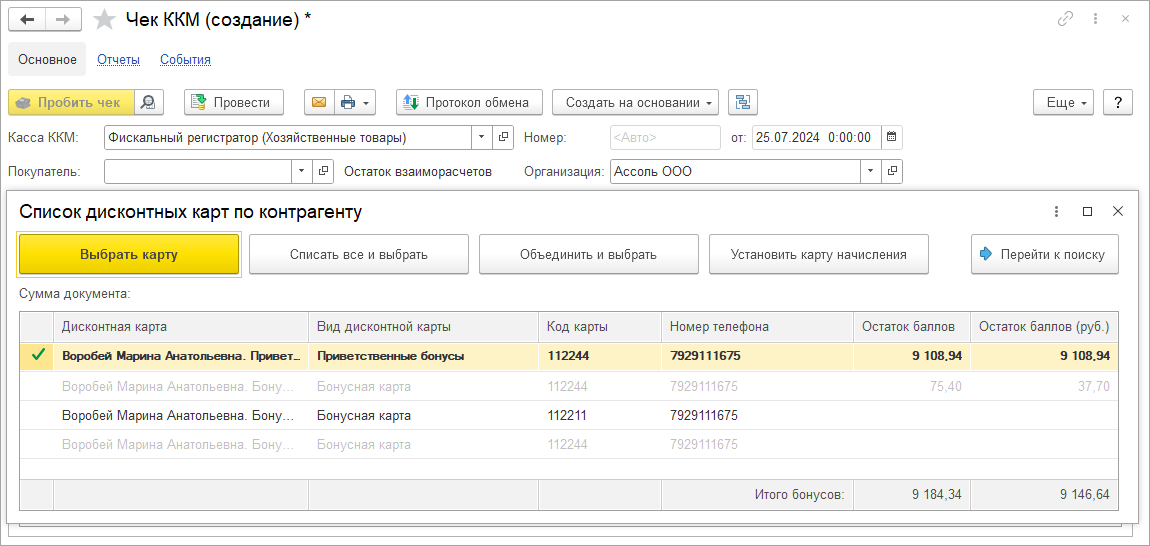Switch to the События tab
Image resolution: width=1150 pixels, height=546 pixels.
pos(185,59)
